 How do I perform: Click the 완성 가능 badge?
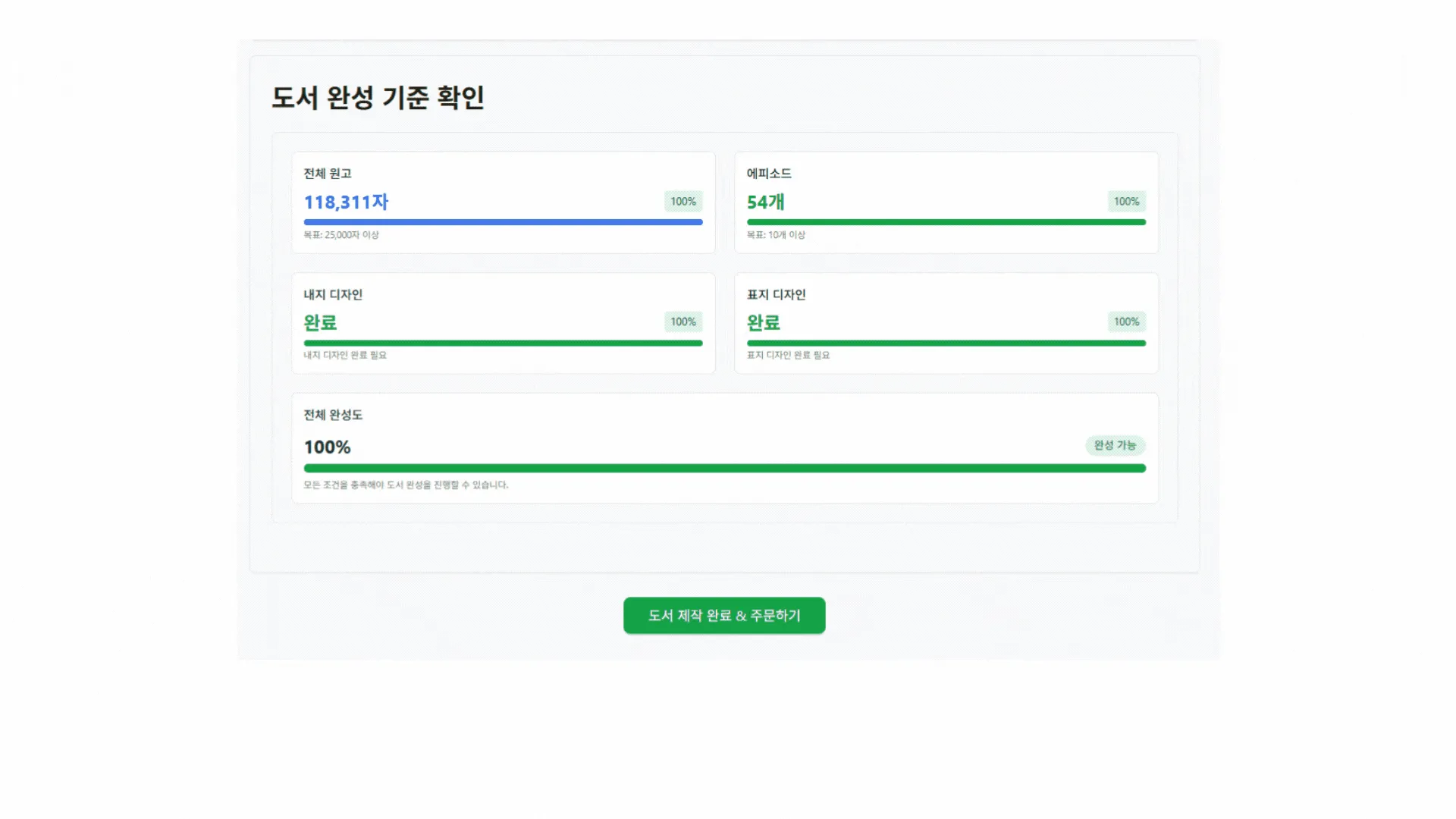[x=1116, y=446]
